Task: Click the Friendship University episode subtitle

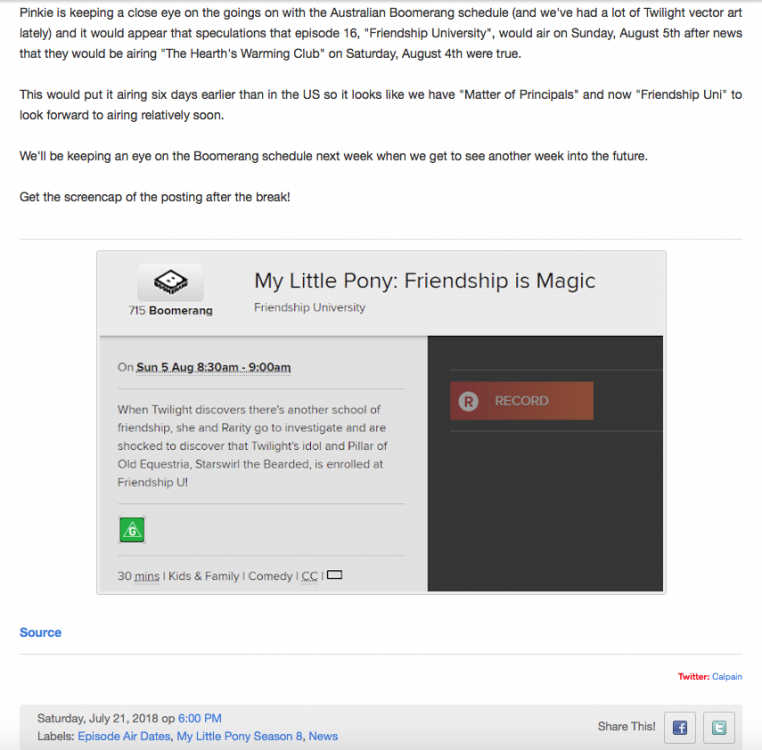Action: click(310, 307)
